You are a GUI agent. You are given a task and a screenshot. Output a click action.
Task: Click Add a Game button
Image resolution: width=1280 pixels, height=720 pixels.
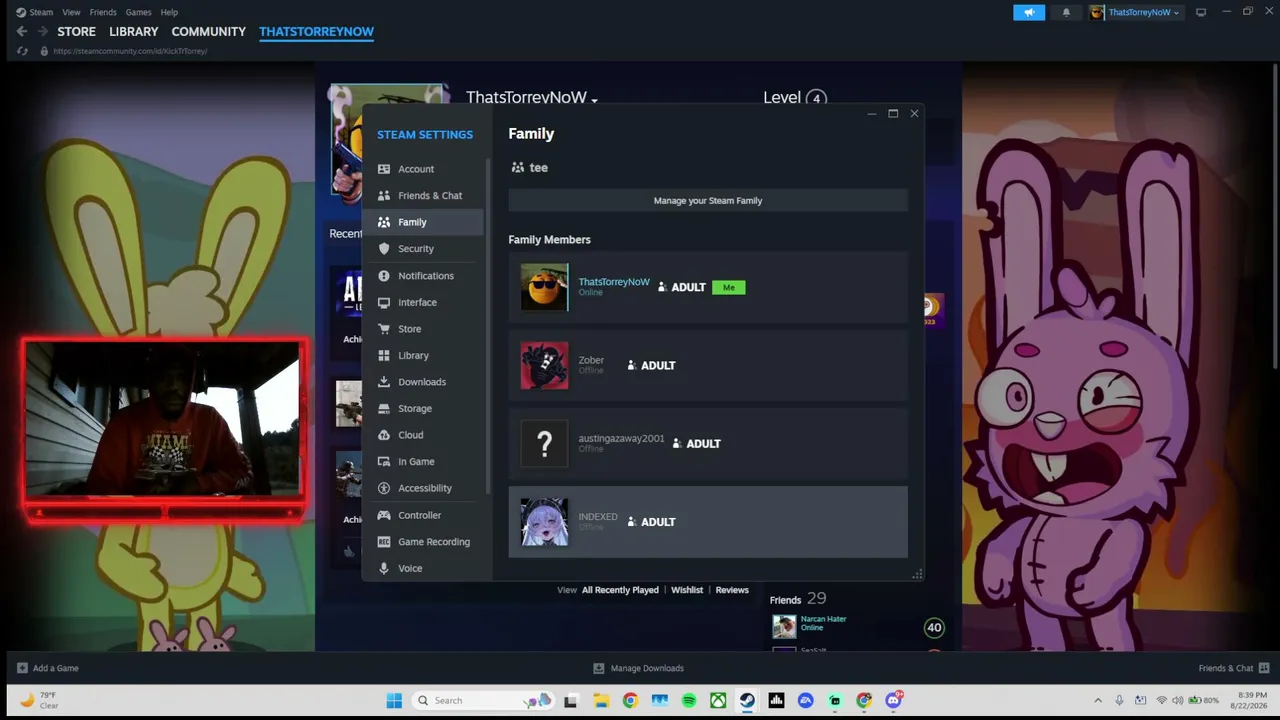pos(48,668)
